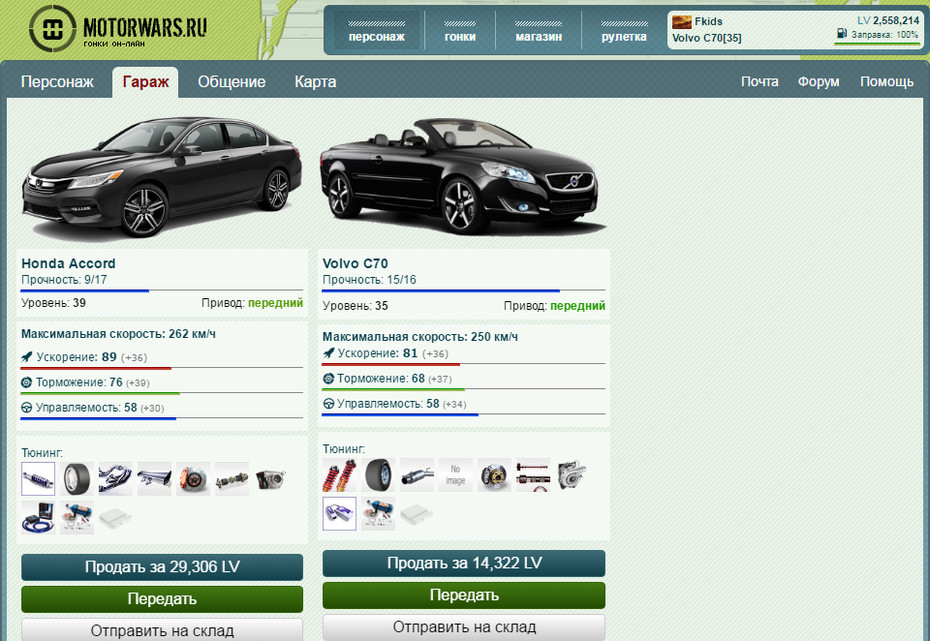The image size is (930, 641).
Task: Click Передать under the Honda Accord
Action: pos(162,599)
